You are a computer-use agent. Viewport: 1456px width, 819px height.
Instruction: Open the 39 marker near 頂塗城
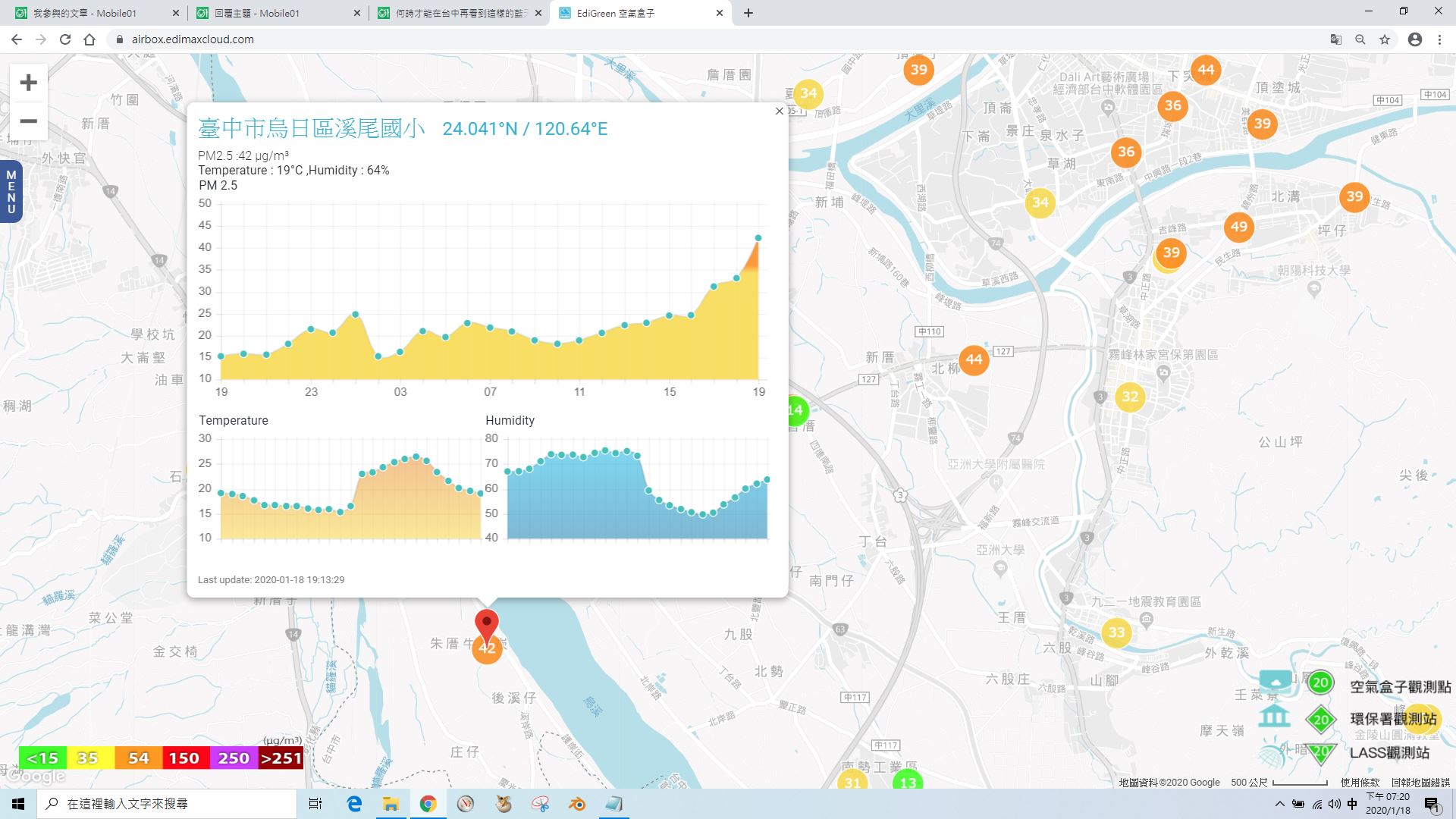[1262, 124]
